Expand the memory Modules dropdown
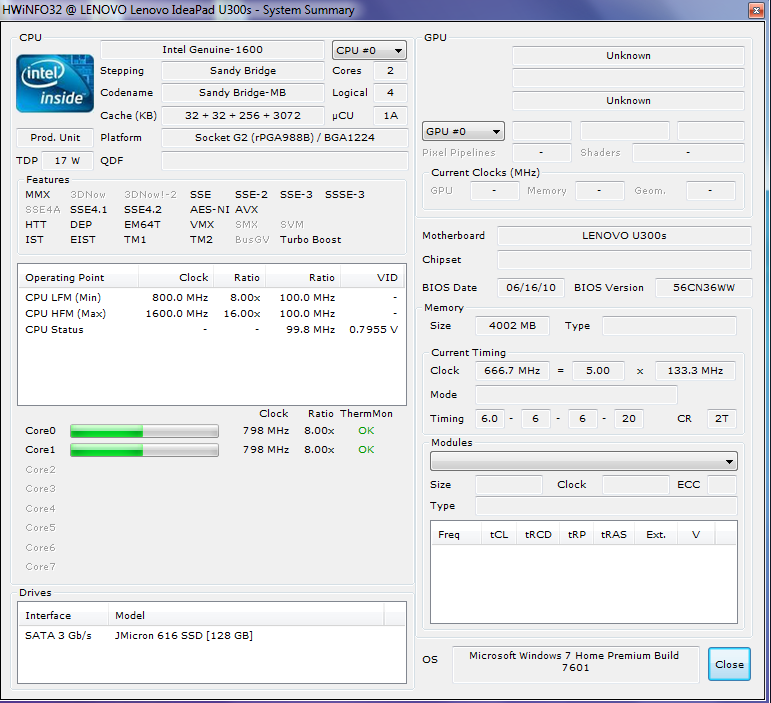This screenshot has height=703, width=771. [584, 461]
